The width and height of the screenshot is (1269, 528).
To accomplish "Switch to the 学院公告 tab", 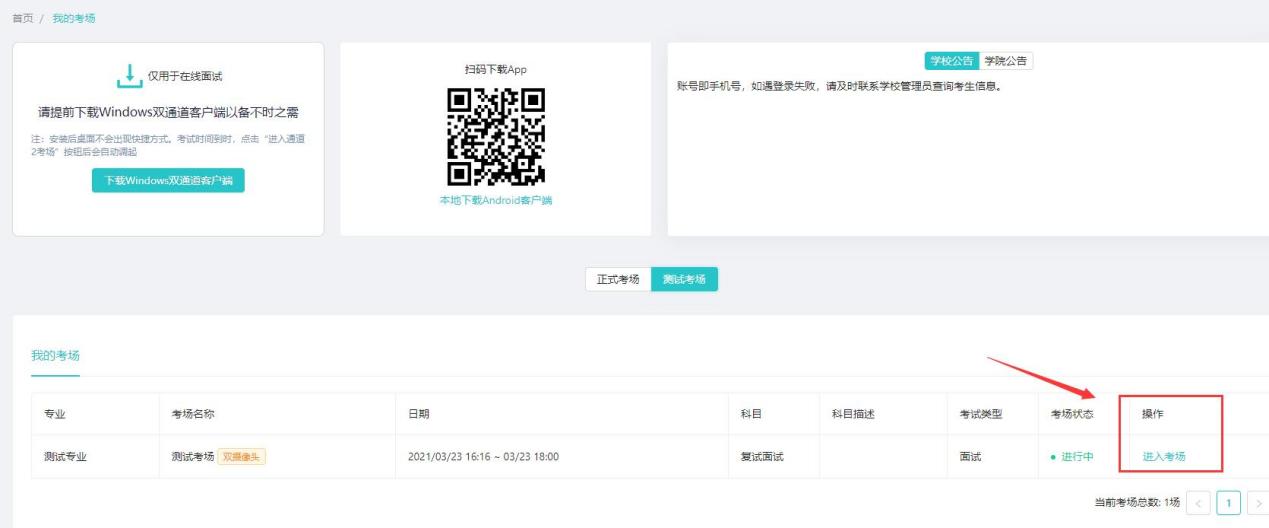I will tap(1005, 61).
